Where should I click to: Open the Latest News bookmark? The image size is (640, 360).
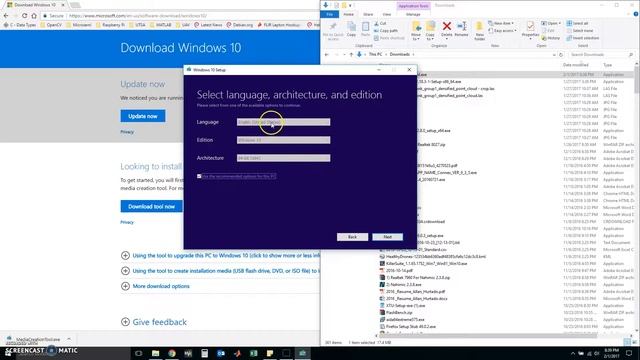click(208, 25)
